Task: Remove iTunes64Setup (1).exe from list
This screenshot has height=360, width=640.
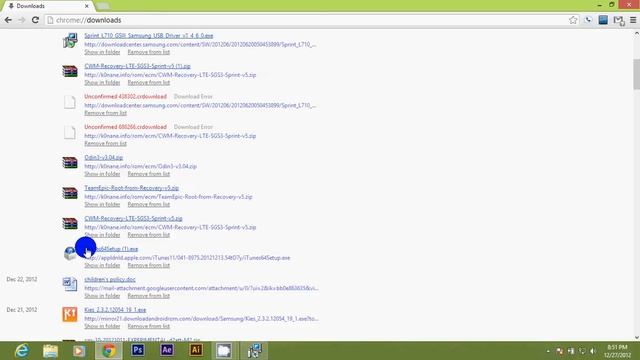Action: (149, 265)
